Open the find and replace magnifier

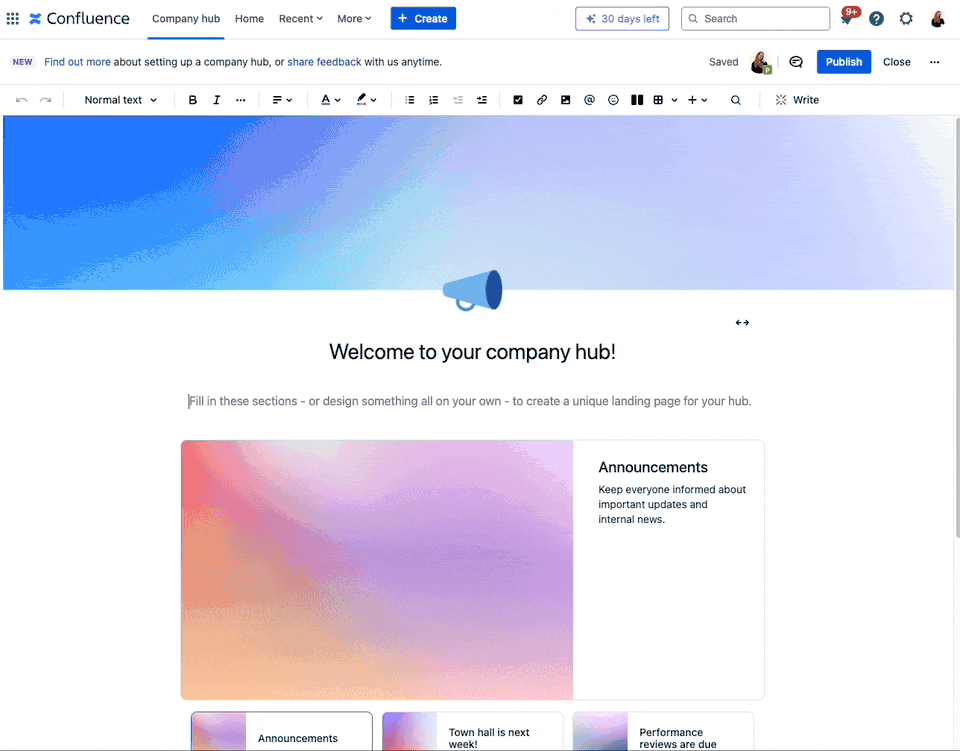pyautogui.click(x=735, y=100)
